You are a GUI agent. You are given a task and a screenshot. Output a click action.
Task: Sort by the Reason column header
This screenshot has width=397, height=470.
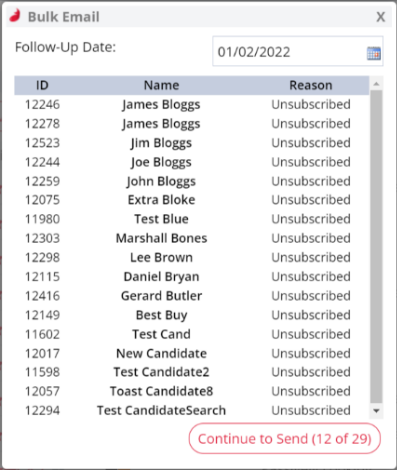tap(311, 85)
